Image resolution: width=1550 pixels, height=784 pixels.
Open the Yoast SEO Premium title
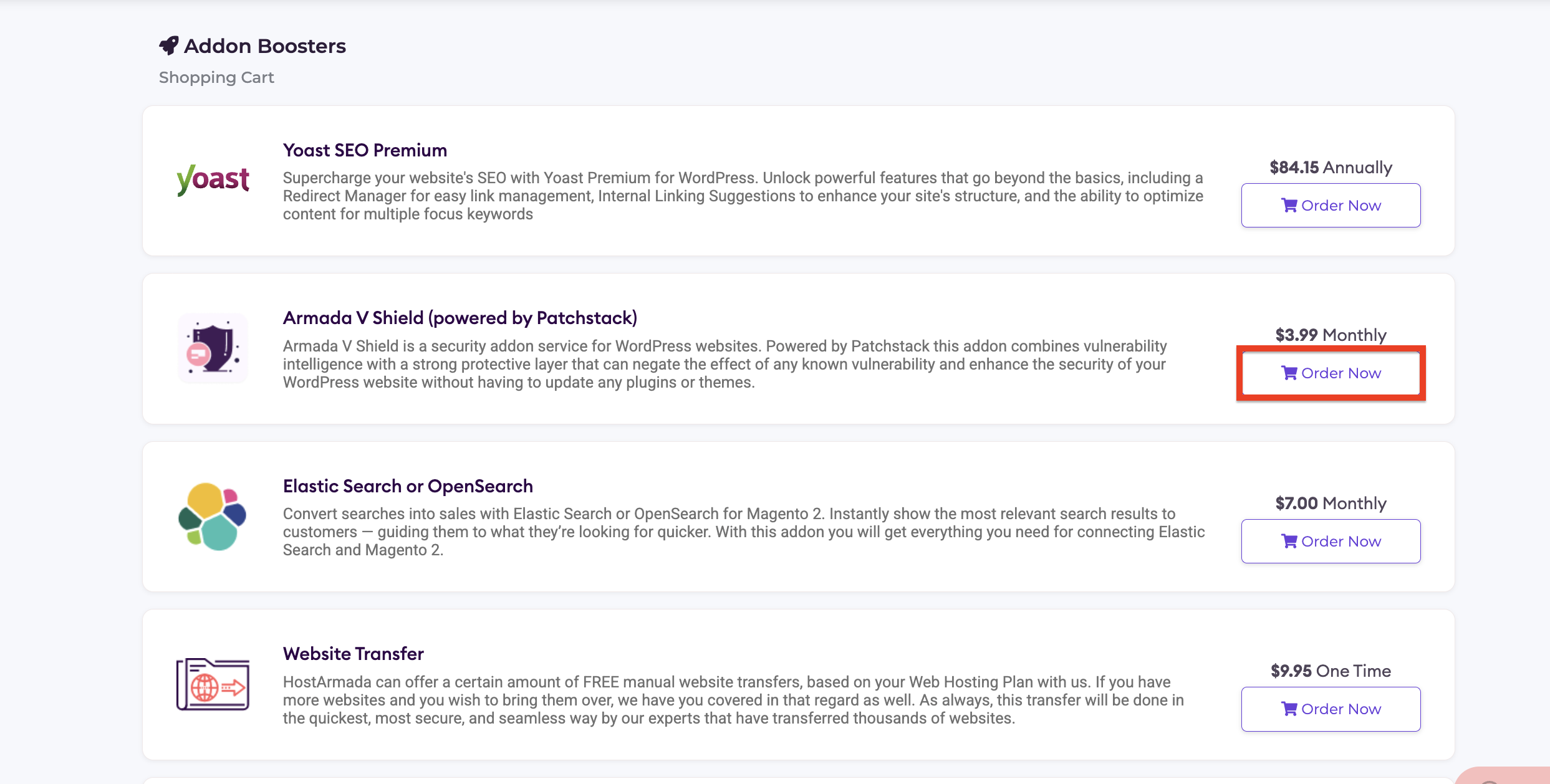(x=365, y=150)
